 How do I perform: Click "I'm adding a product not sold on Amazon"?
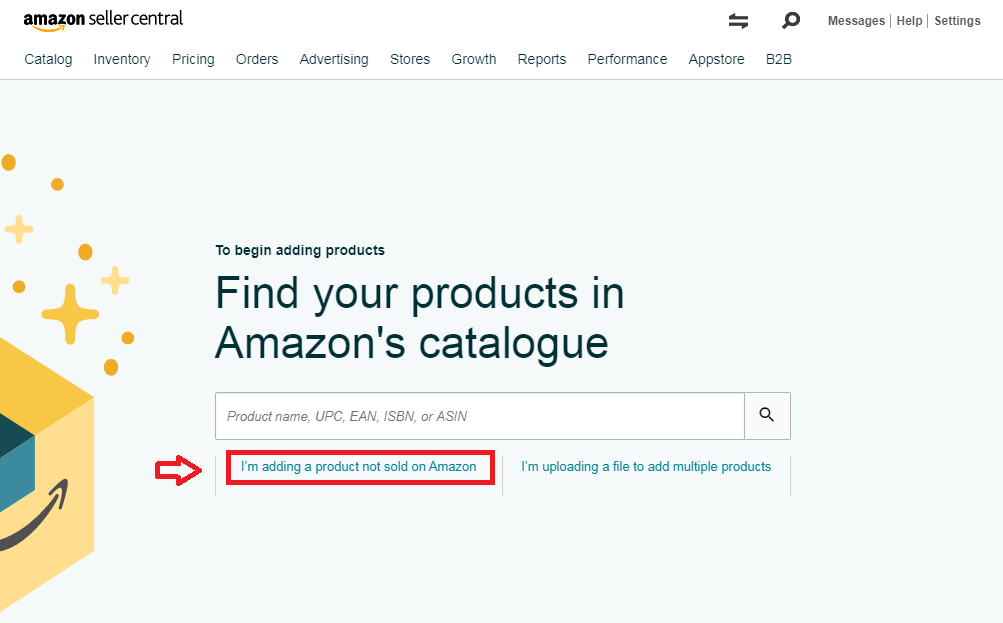359,467
